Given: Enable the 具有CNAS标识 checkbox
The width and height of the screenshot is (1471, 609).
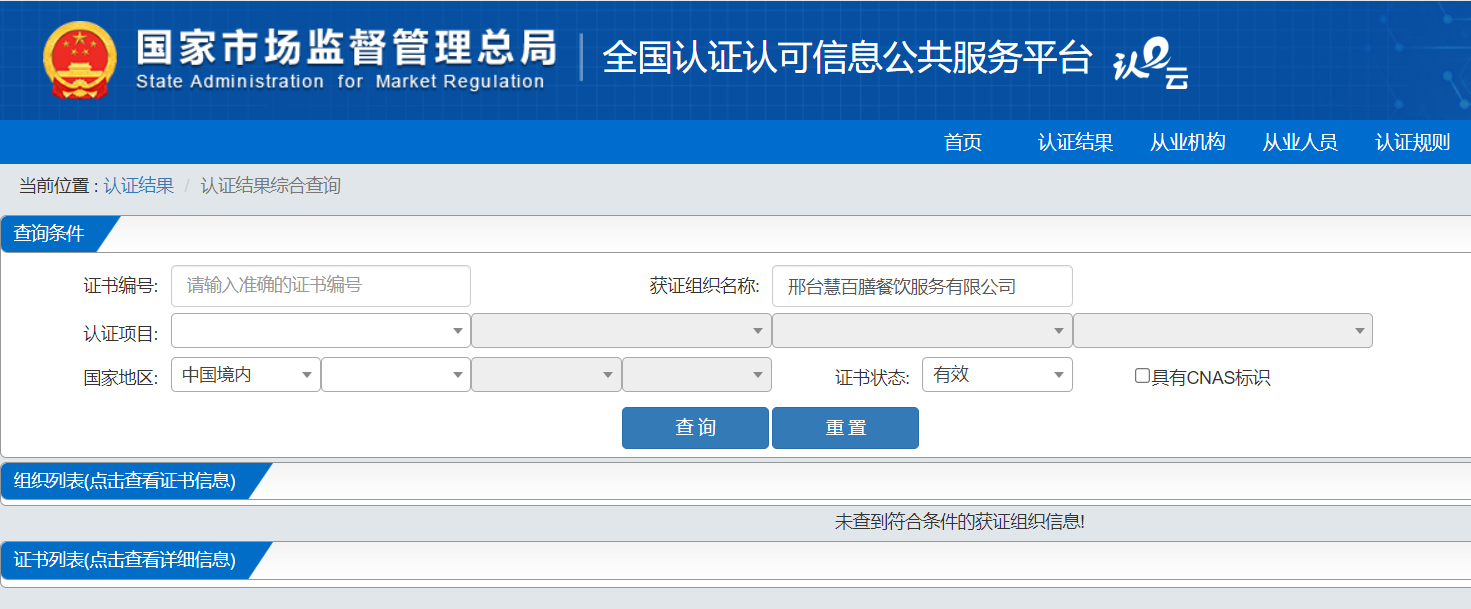Looking at the screenshot, I should click(1142, 376).
